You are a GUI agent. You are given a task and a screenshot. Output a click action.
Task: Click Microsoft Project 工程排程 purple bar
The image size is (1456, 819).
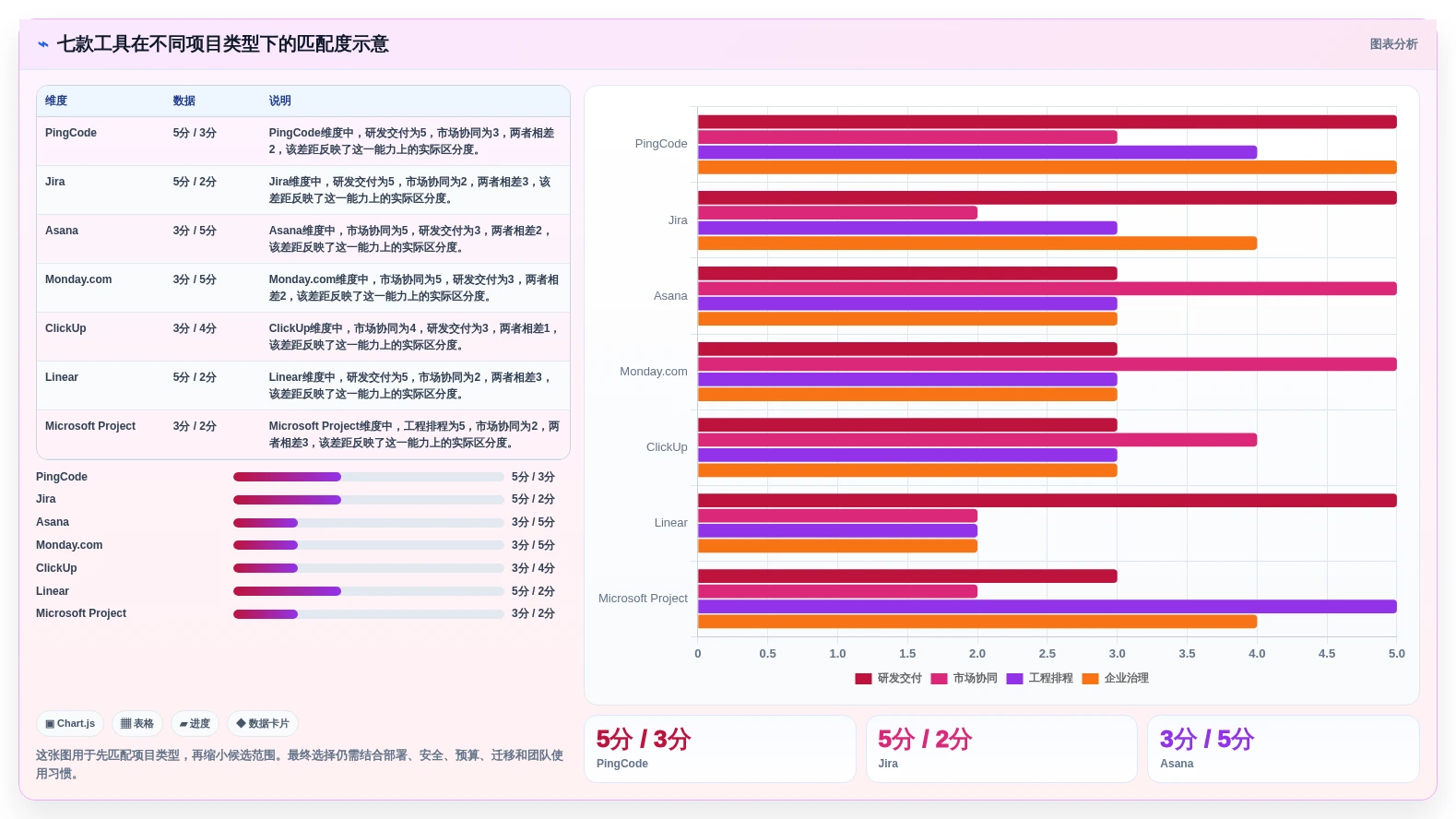click(x=1047, y=607)
